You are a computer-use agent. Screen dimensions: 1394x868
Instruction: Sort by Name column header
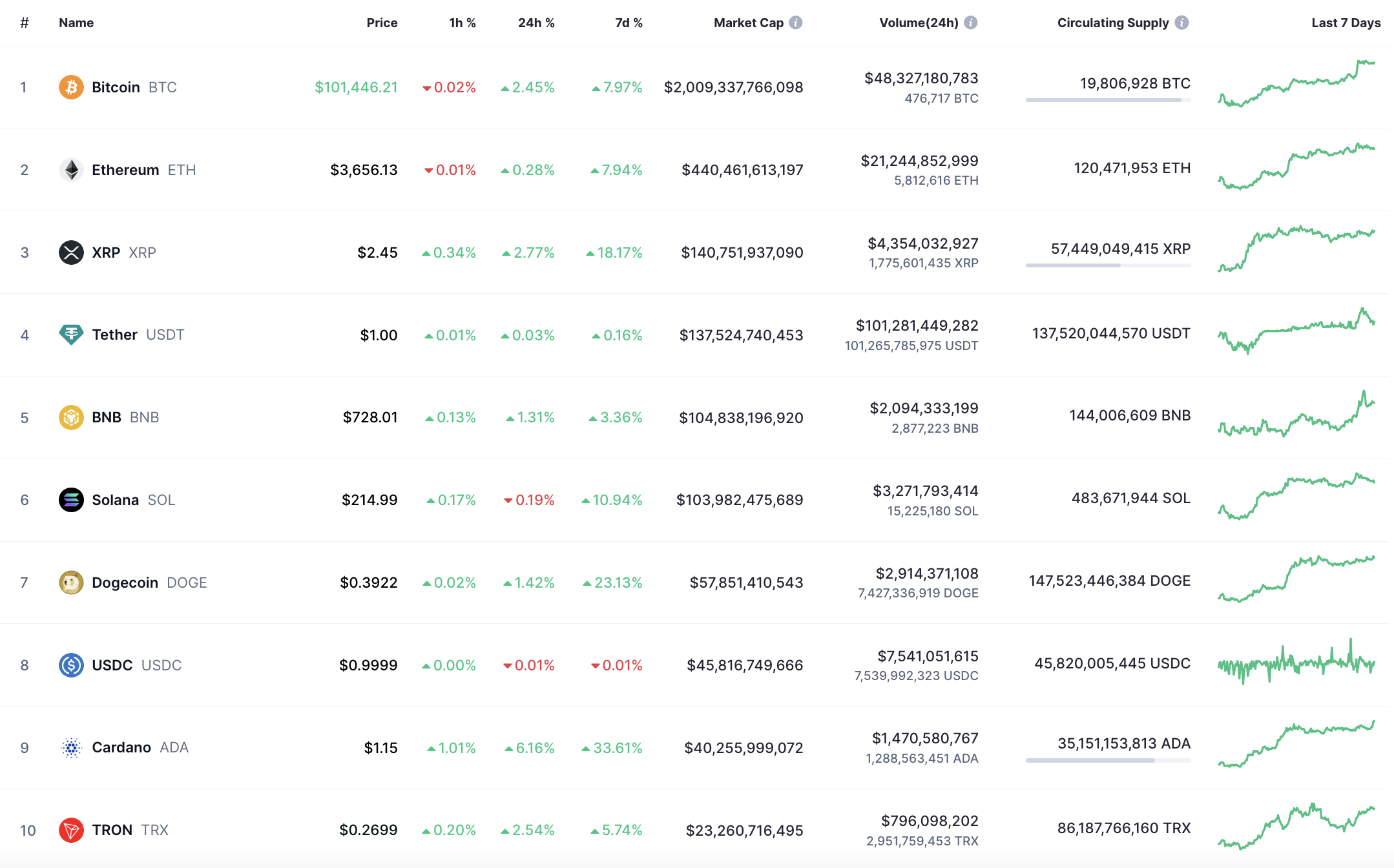click(x=76, y=23)
